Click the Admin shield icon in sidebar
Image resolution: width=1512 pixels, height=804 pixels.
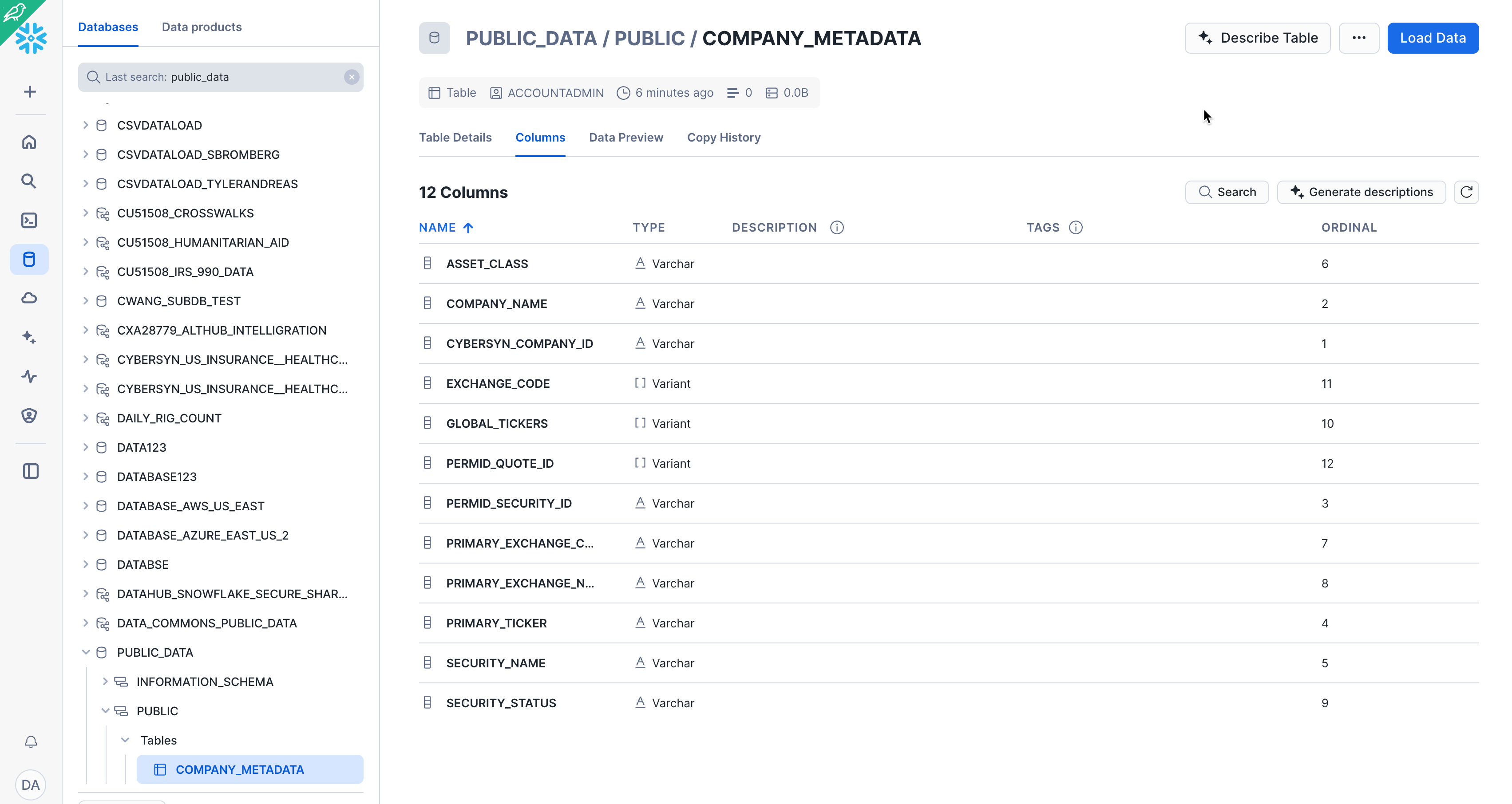click(29, 415)
